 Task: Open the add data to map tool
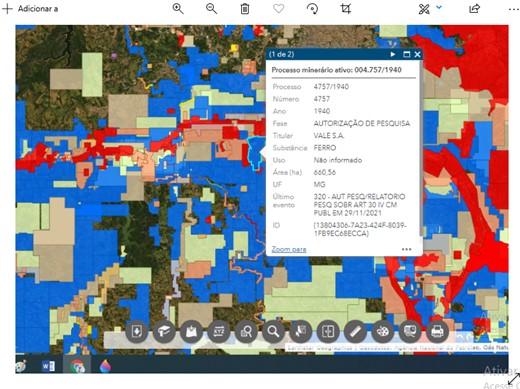coord(191,331)
